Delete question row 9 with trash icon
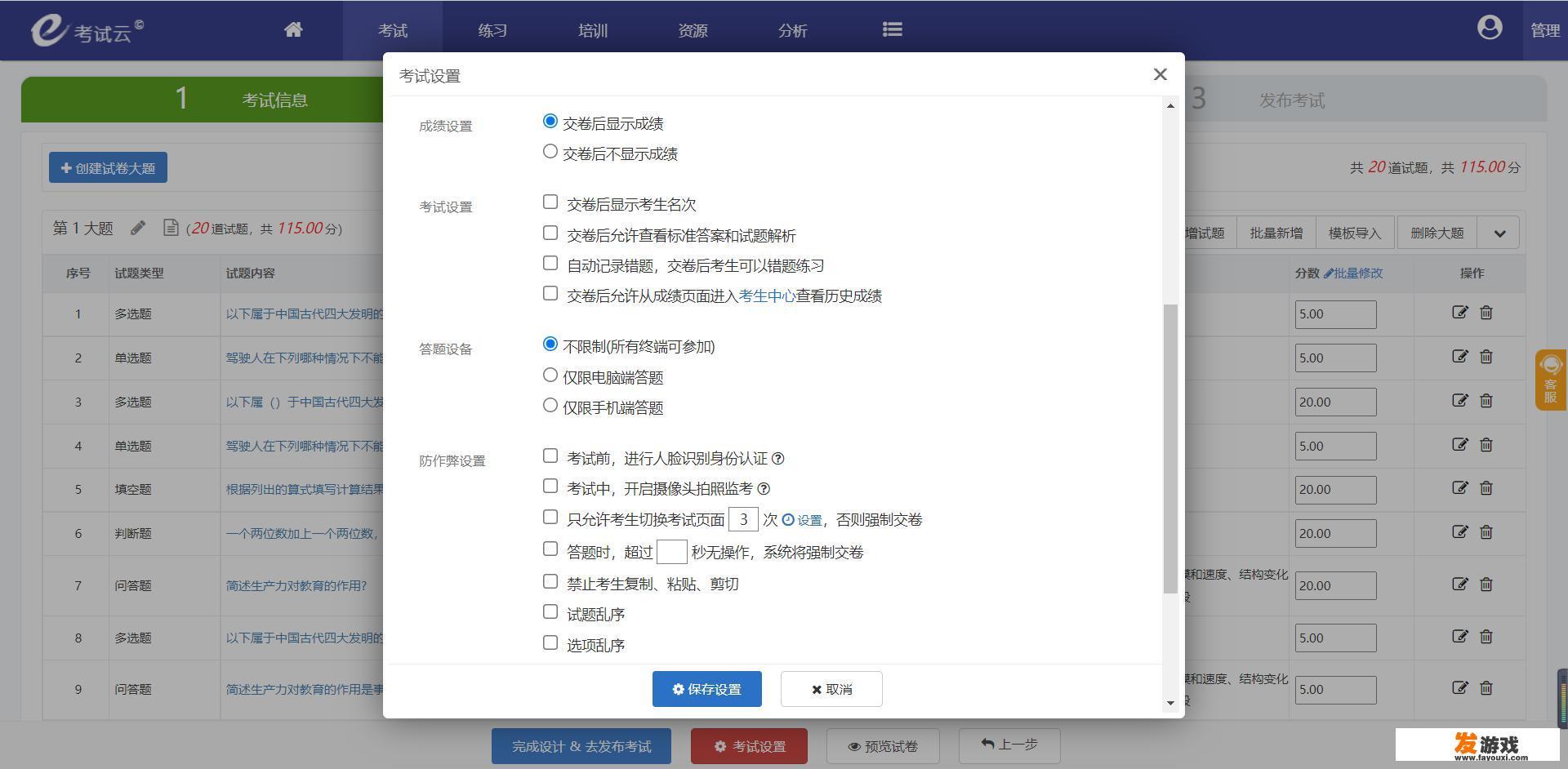This screenshot has width=1568, height=769. click(x=1486, y=688)
